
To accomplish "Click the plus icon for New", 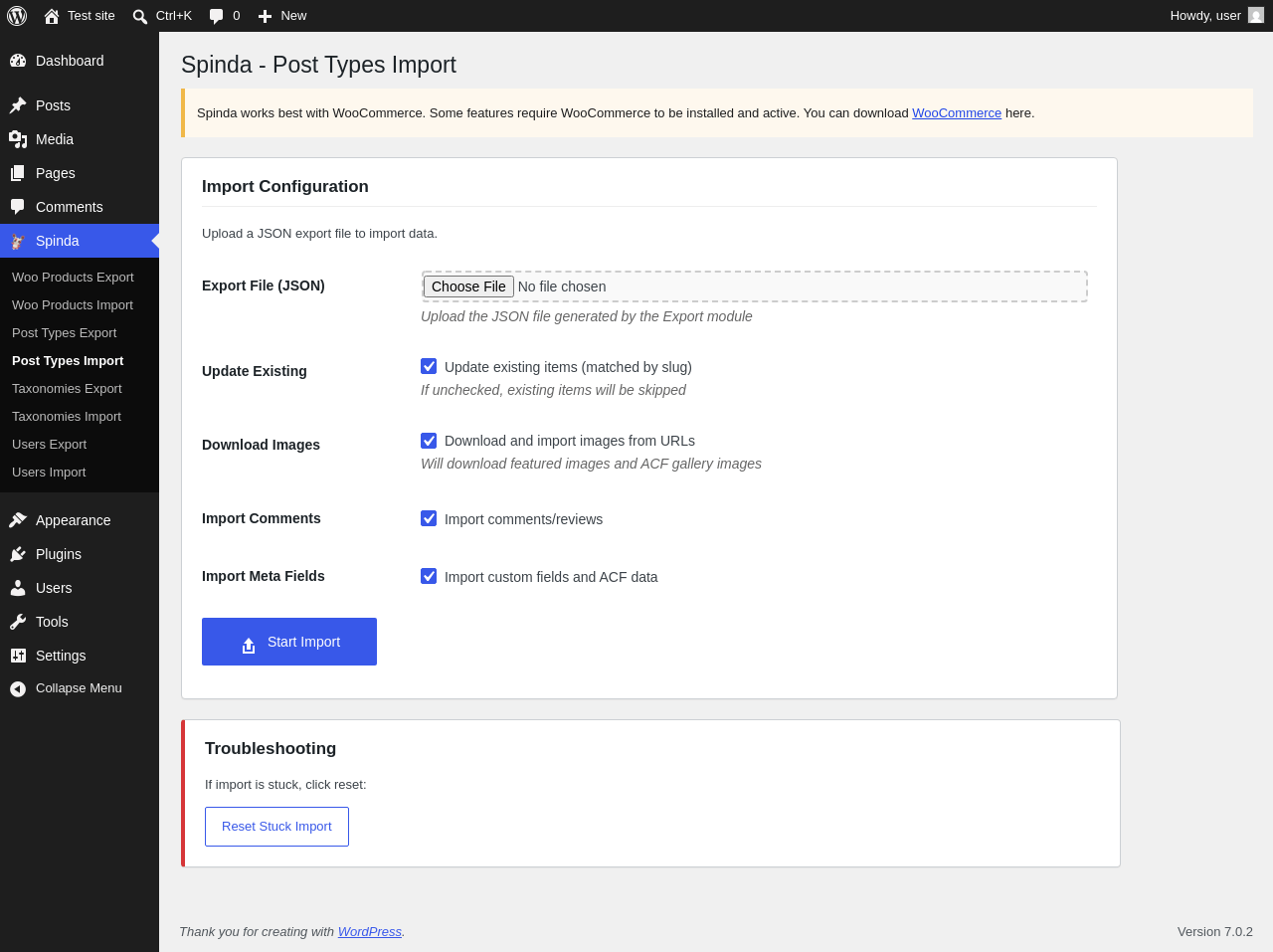I will (265, 16).
